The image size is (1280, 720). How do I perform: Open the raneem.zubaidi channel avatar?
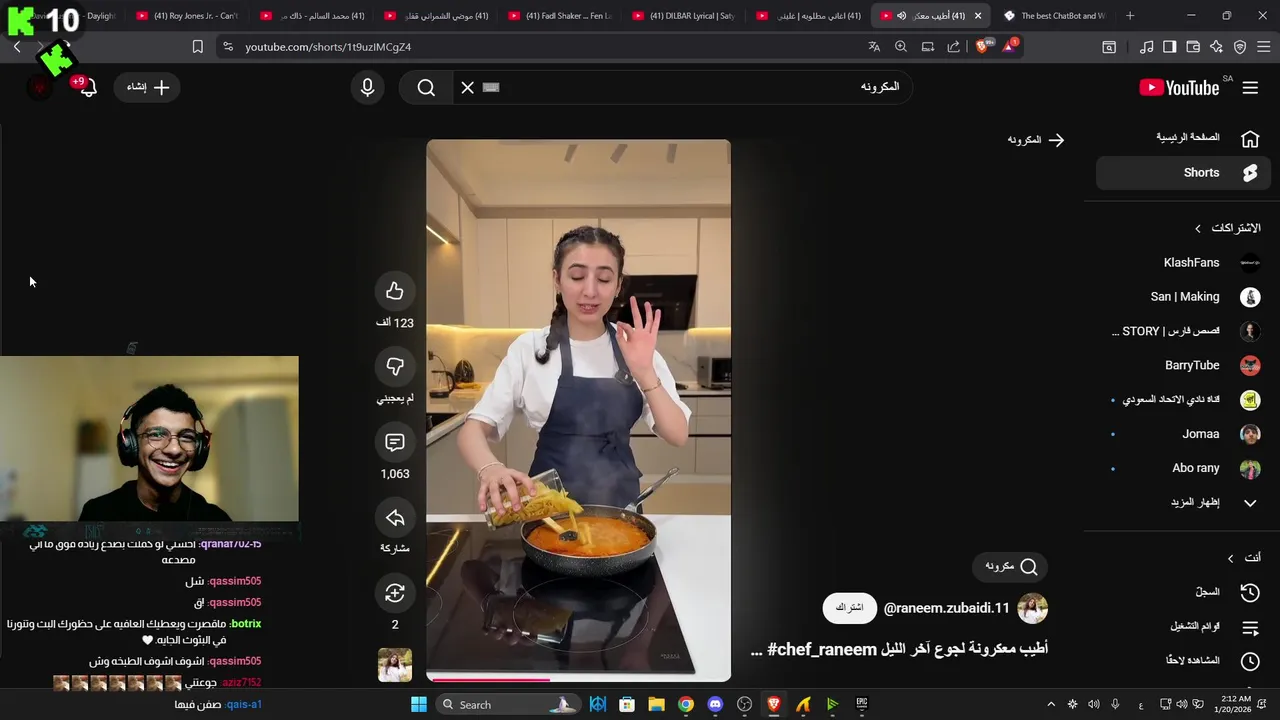click(x=1032, y=608)
